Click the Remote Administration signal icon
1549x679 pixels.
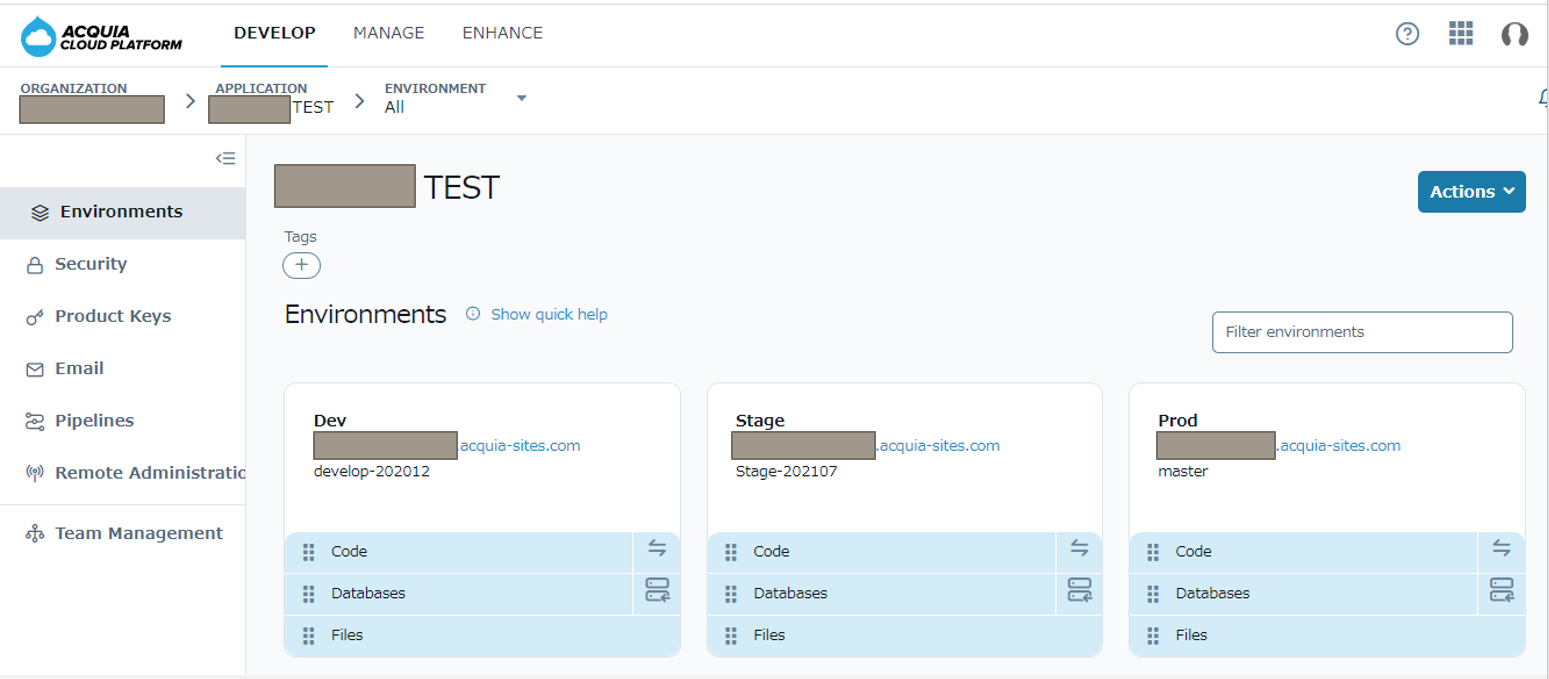(35, 473)
